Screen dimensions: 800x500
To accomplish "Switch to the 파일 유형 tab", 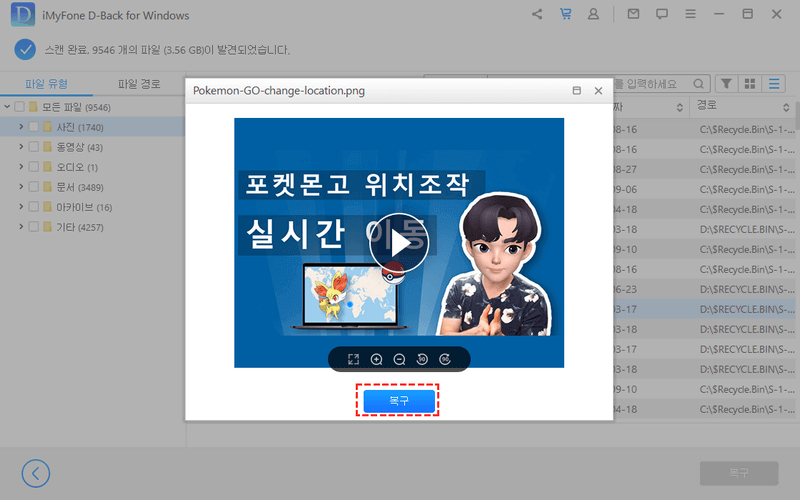I will pyautogui.click(x=46, y=84).
